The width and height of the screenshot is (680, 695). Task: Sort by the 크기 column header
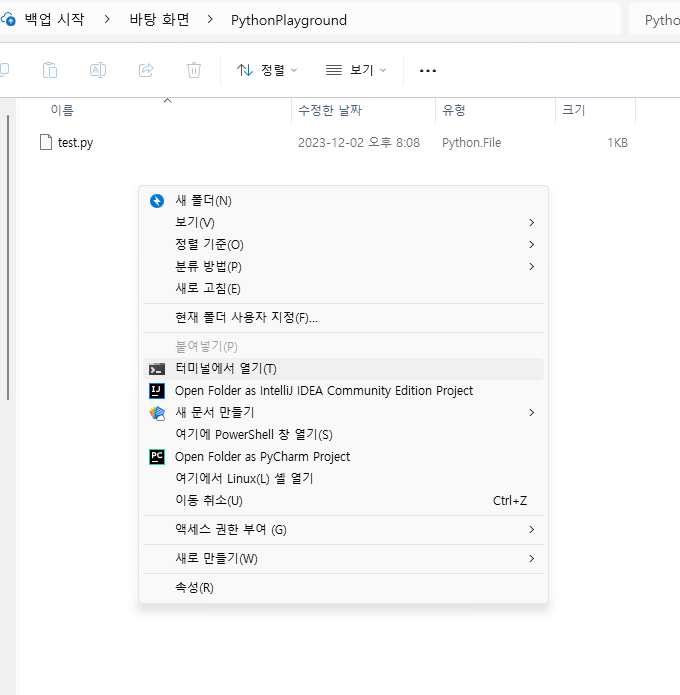click(x=574, y=110)
